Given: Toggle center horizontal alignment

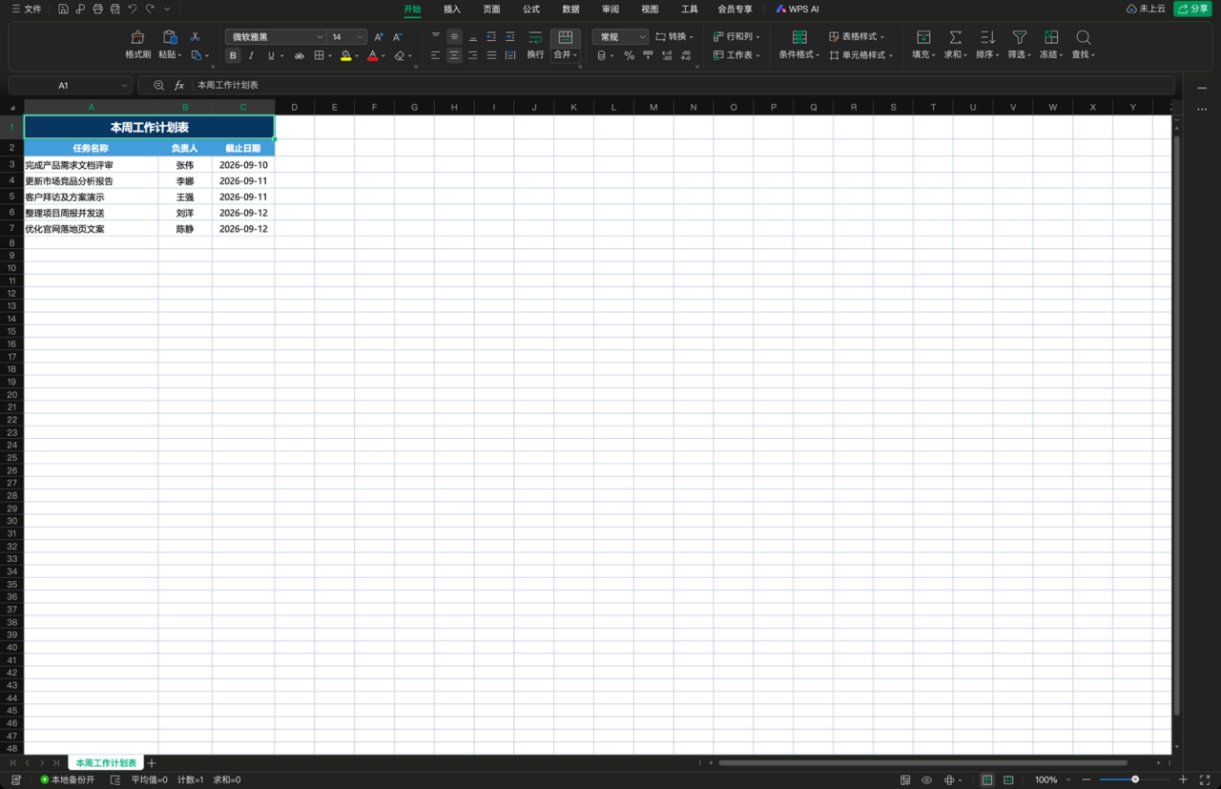Looking at the screenshot, I should point(454,56).
